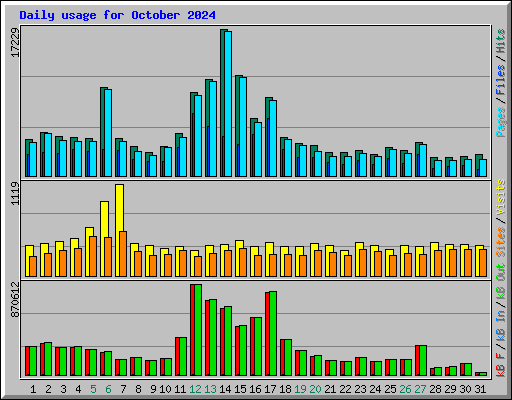Select x-axis day label 6
This screenshot has height=400, width=512.
pyautogui.click(x=108, y=389)
